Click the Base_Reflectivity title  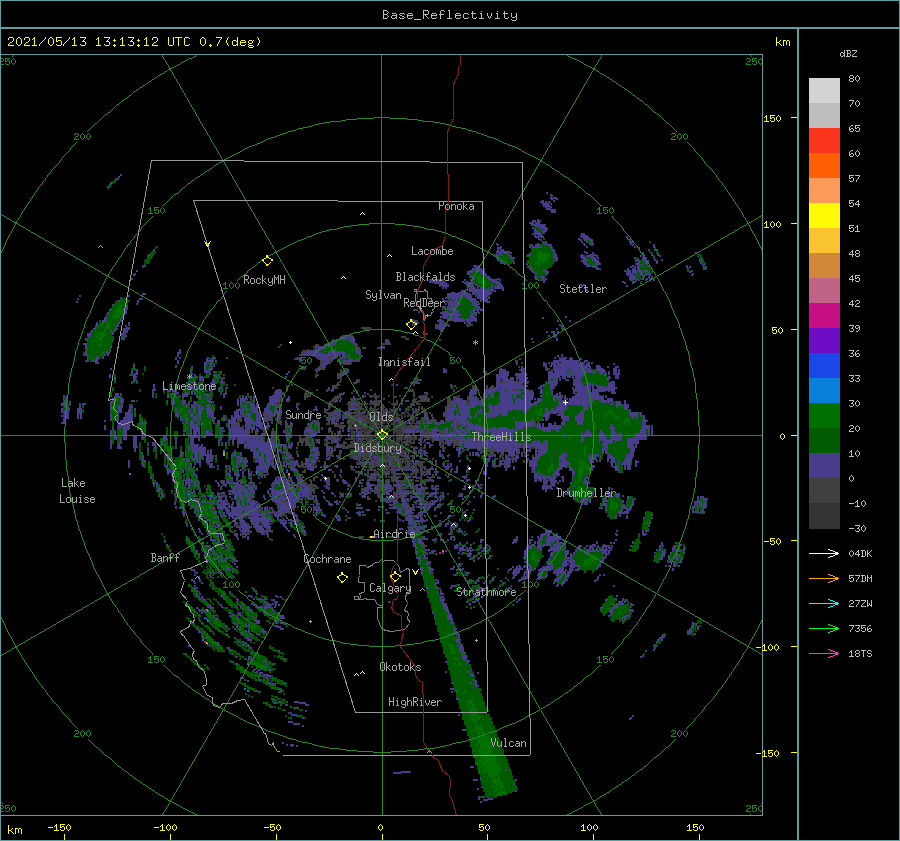pos(450,15)
